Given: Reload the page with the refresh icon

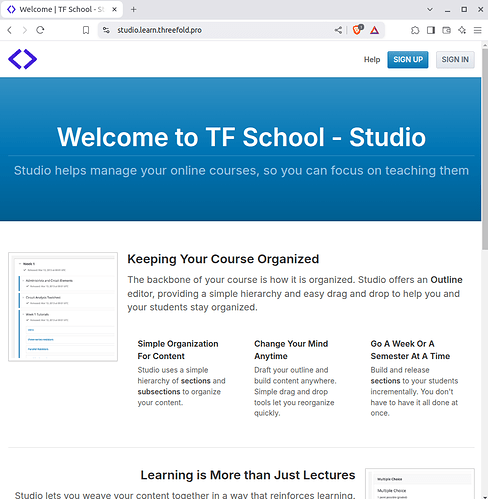Looking at the screenshot, I should pyautogui.click(x=40, y=30).
